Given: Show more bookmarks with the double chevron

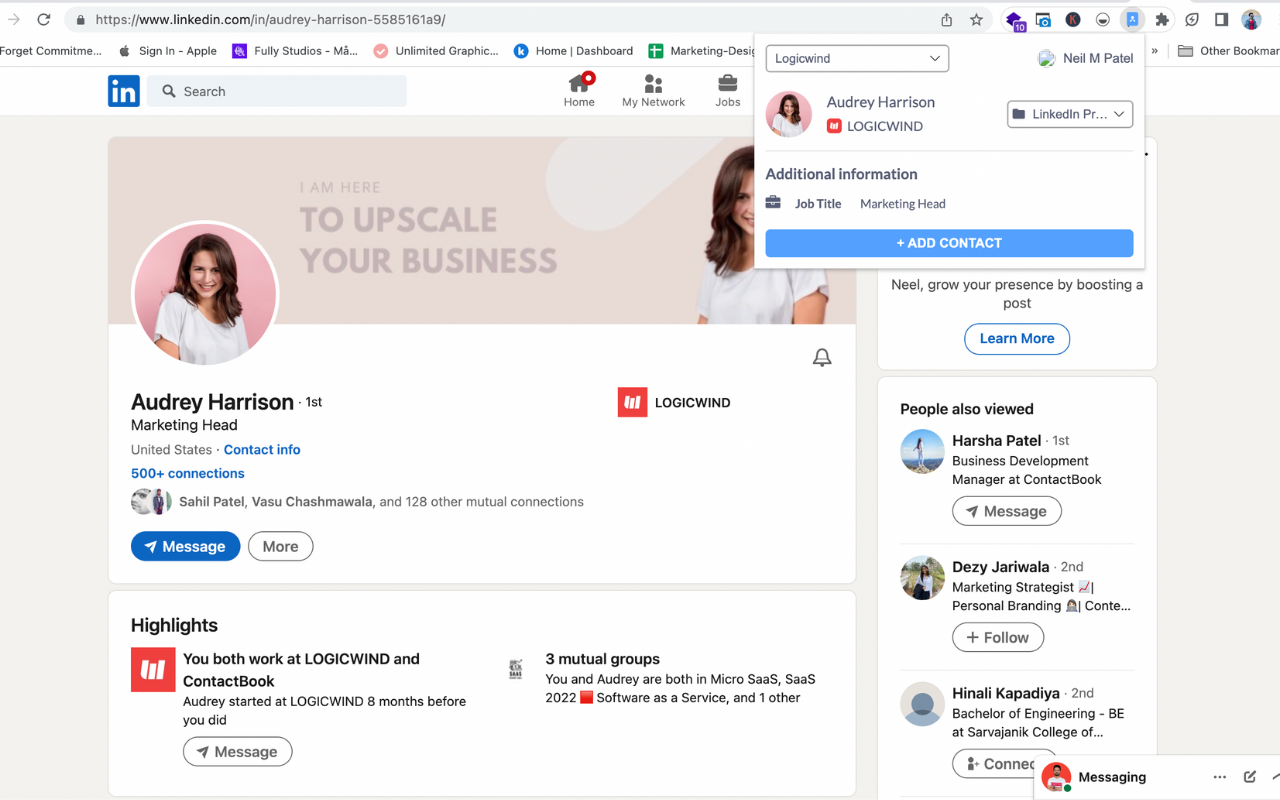Looking at the screenshot, I should pyautogui.click(x=1155, y=51).
